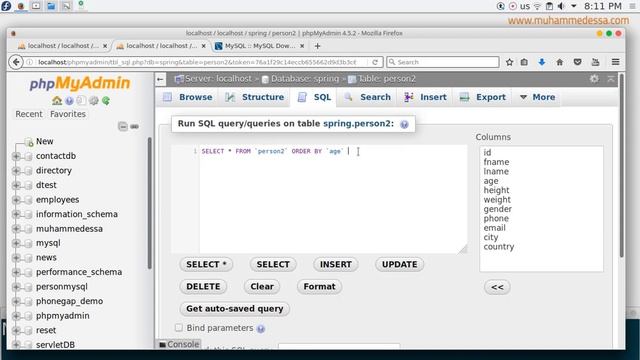Open page settings gear in breadcrumb bar
The height and width of the screenshot is (360, 640).
click(x=594, y=79)
